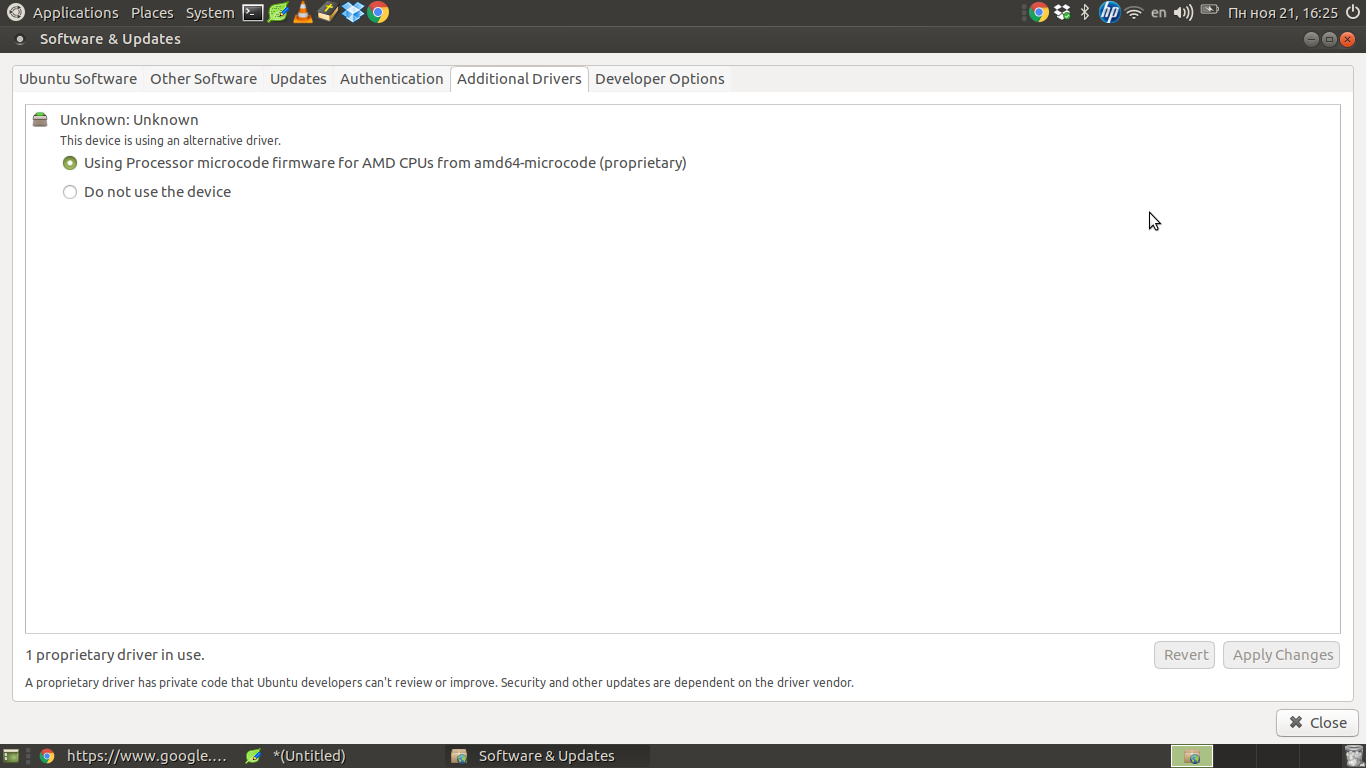Open the Places menu
The image size is (1366, 768).
pyautogui.click(x=152, y=13)
